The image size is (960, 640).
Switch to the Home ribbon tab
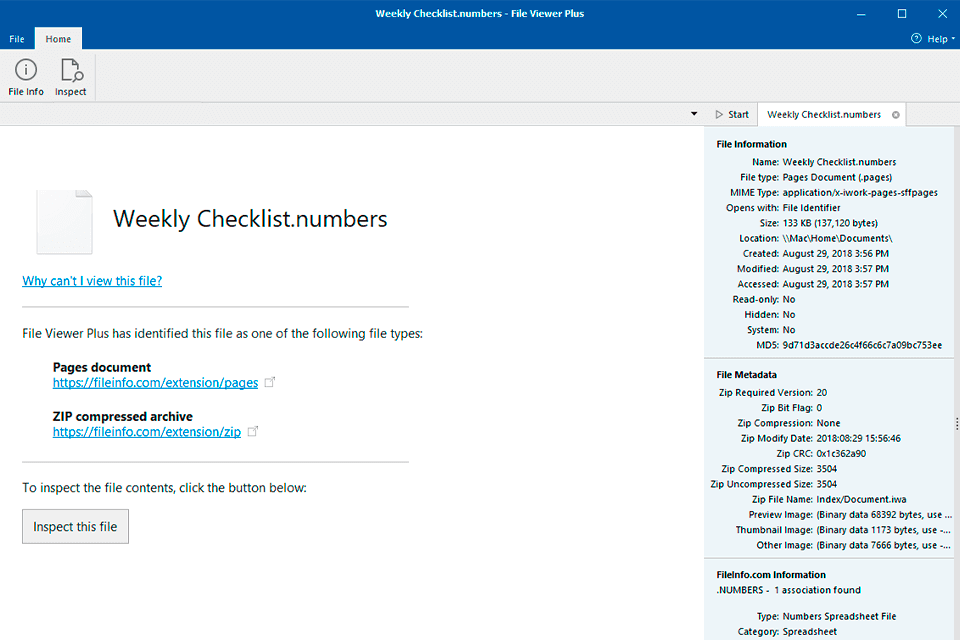tap(58, 39)
